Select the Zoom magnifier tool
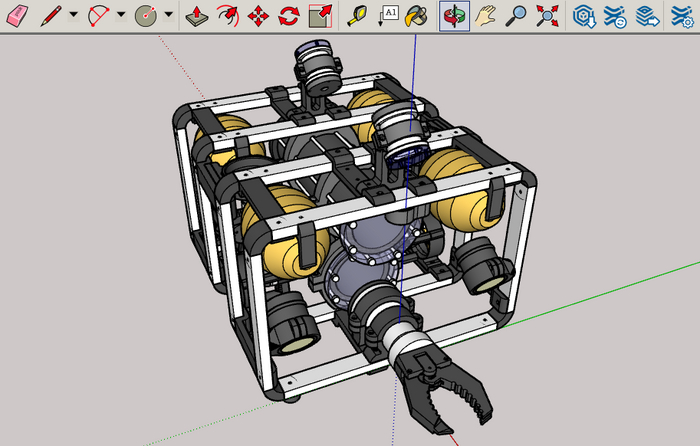The width and height of the screenshot is (700, 446). (x=516, y=15)
